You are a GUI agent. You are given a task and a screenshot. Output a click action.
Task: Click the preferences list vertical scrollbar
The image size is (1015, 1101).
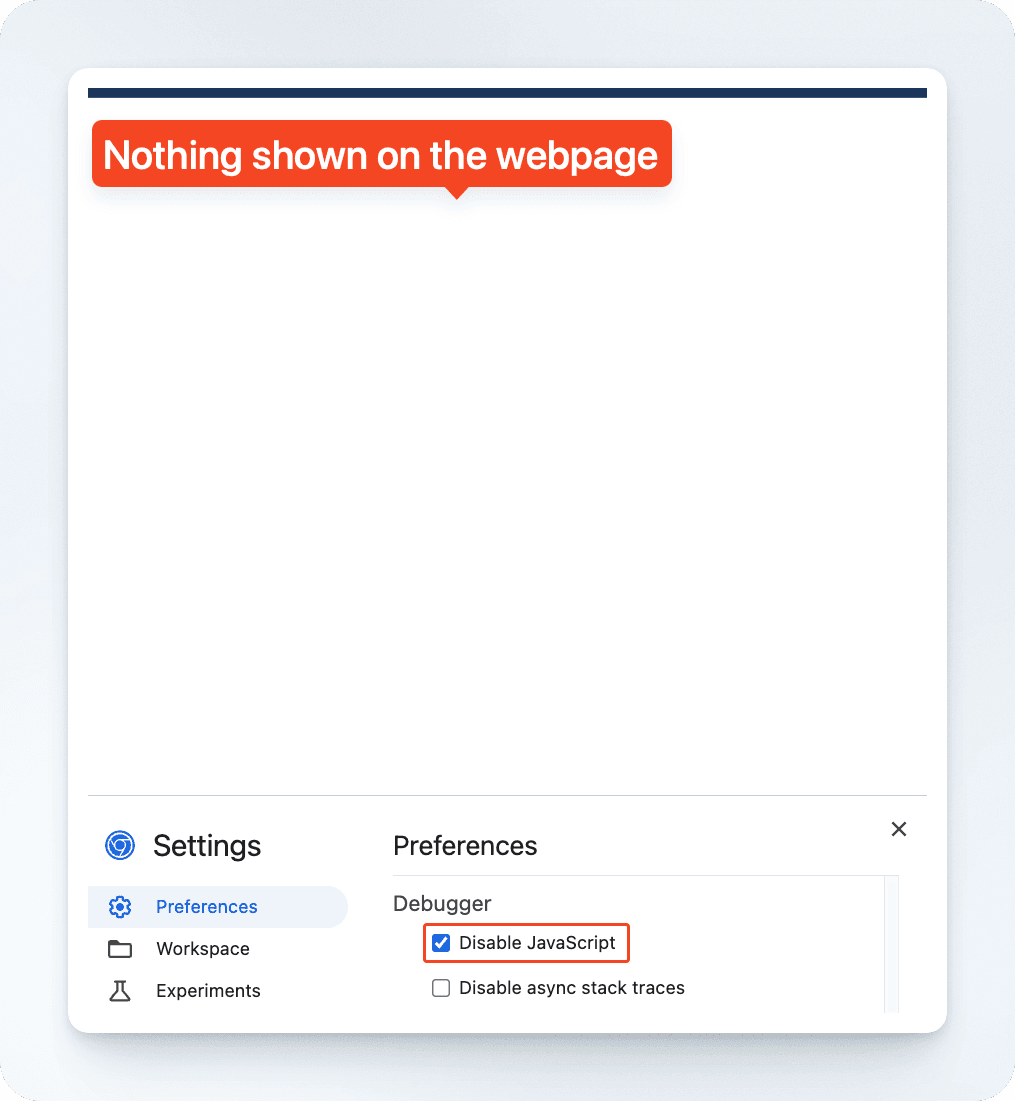(x=891, y=945)
